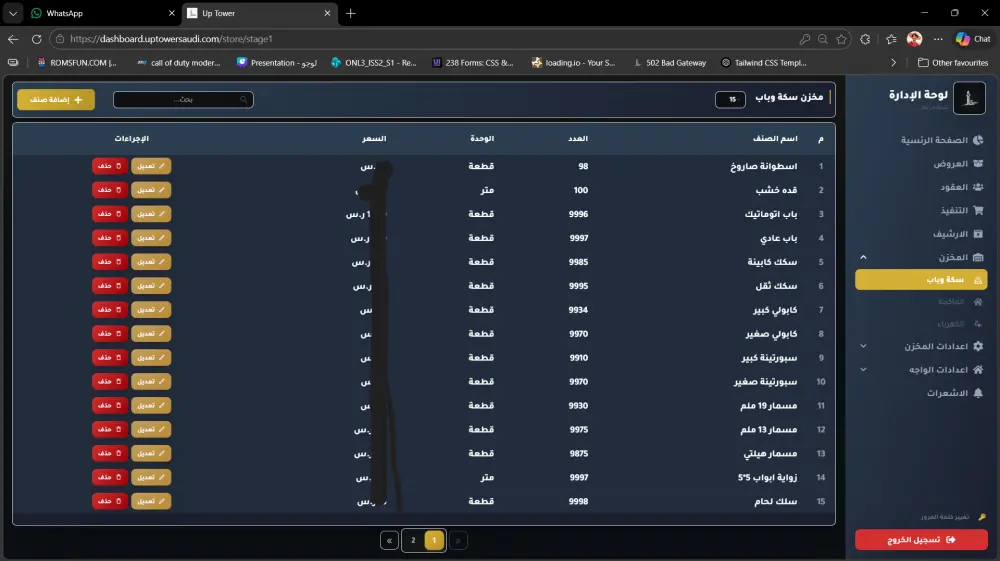This screenshot has height=561, width=1000.
Task: Expand اعدادات الواجه chevron
Action: point(864,370)
